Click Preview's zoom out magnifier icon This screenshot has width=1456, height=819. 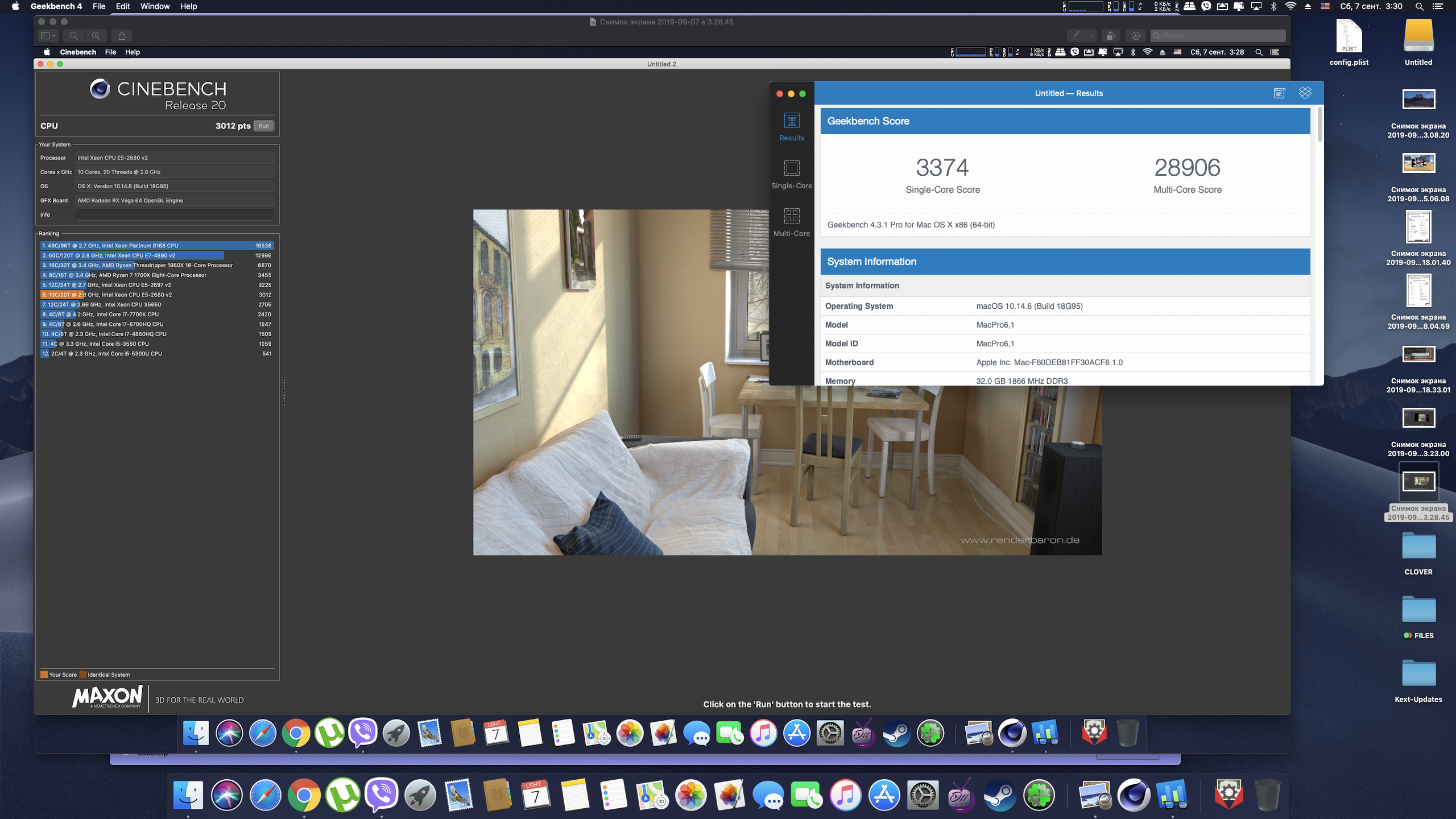point(74,36)
